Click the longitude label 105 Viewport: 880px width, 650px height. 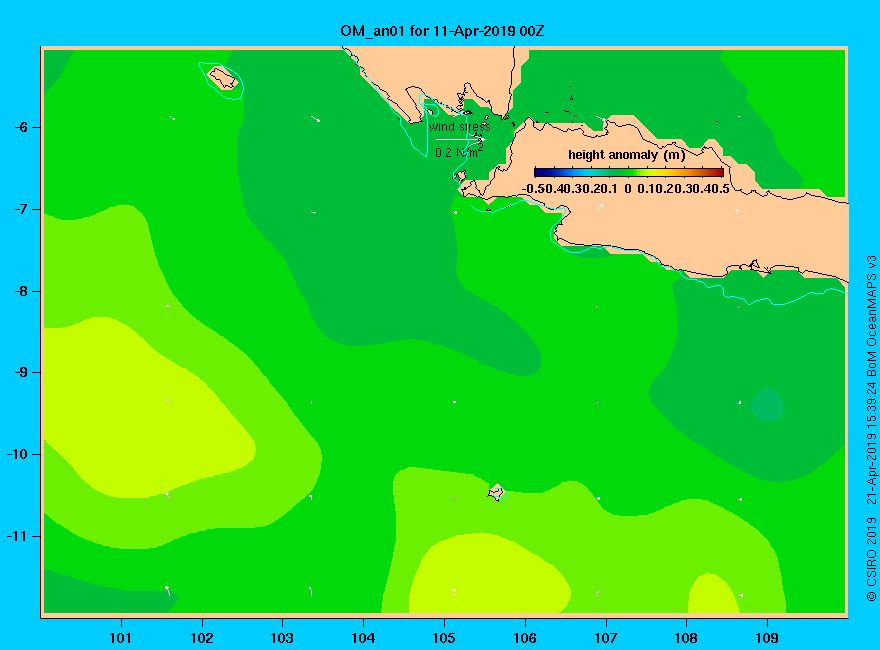point(444,638)
